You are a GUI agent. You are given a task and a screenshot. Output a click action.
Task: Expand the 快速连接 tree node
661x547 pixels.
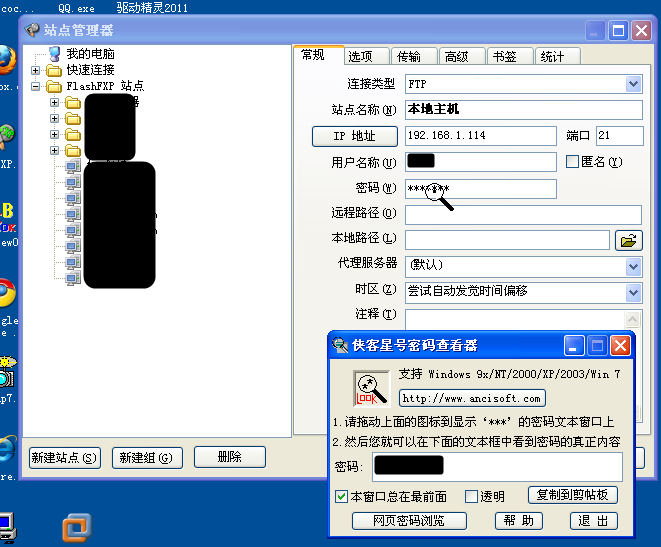(x=35, y=70)
